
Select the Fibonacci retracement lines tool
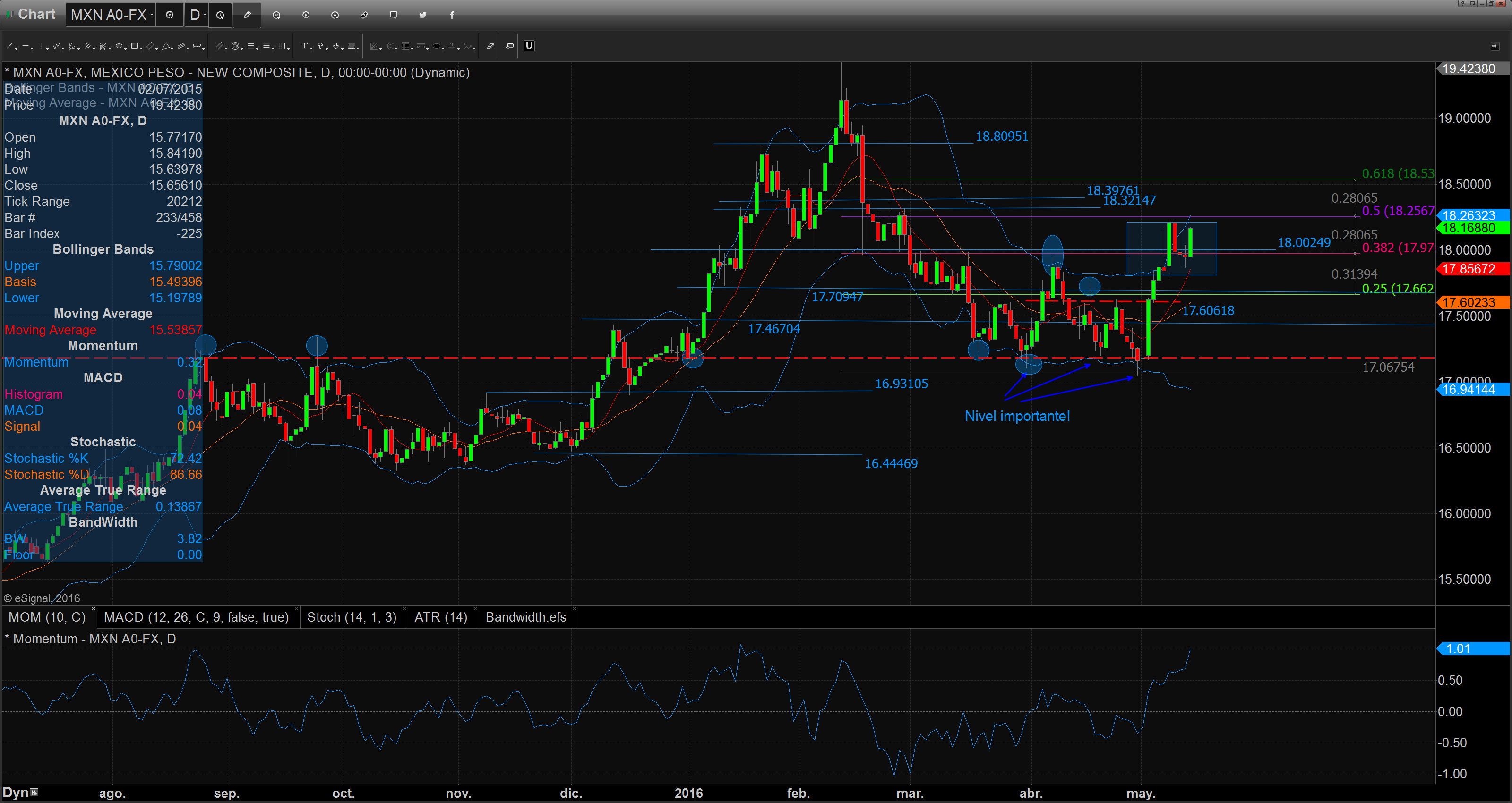tap(250, 46)
